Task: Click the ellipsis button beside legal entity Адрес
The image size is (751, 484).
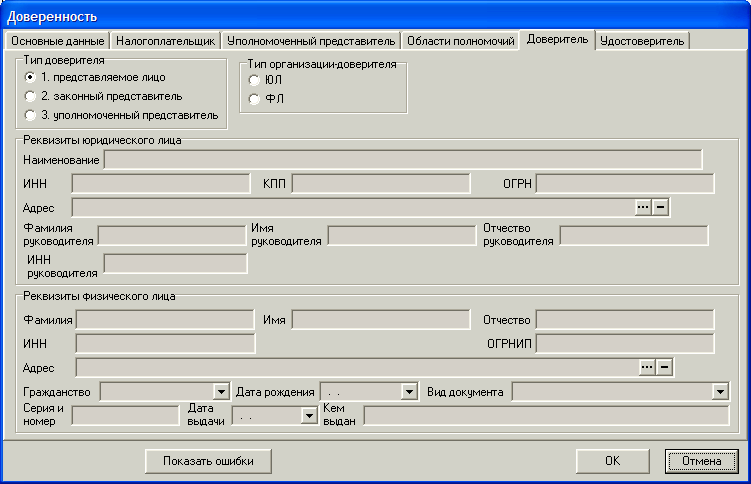Action: coord(644,207)
